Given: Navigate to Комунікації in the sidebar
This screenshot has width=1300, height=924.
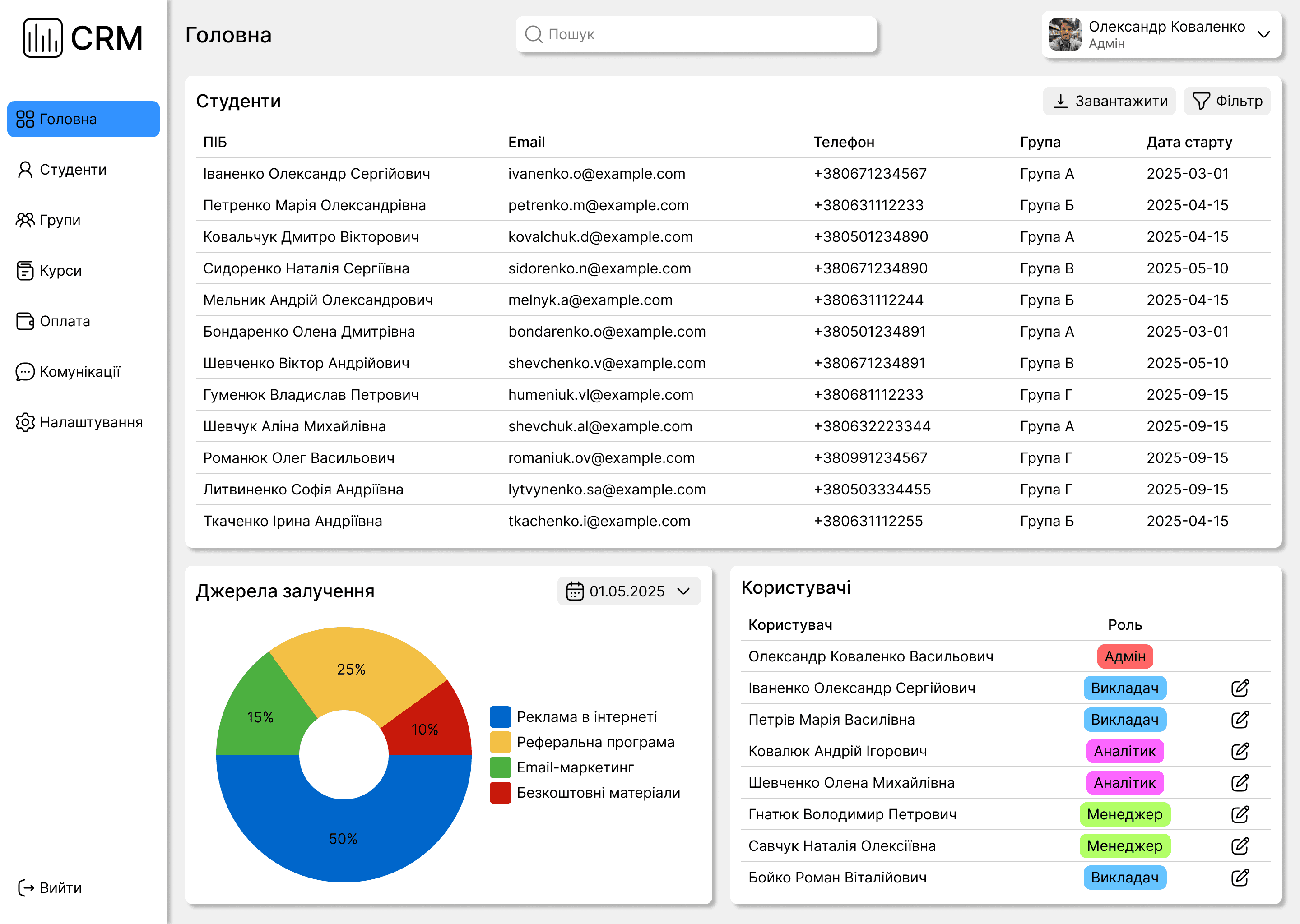Looking at the screenshot, I should pyautogui.click(x=80, y=372).
